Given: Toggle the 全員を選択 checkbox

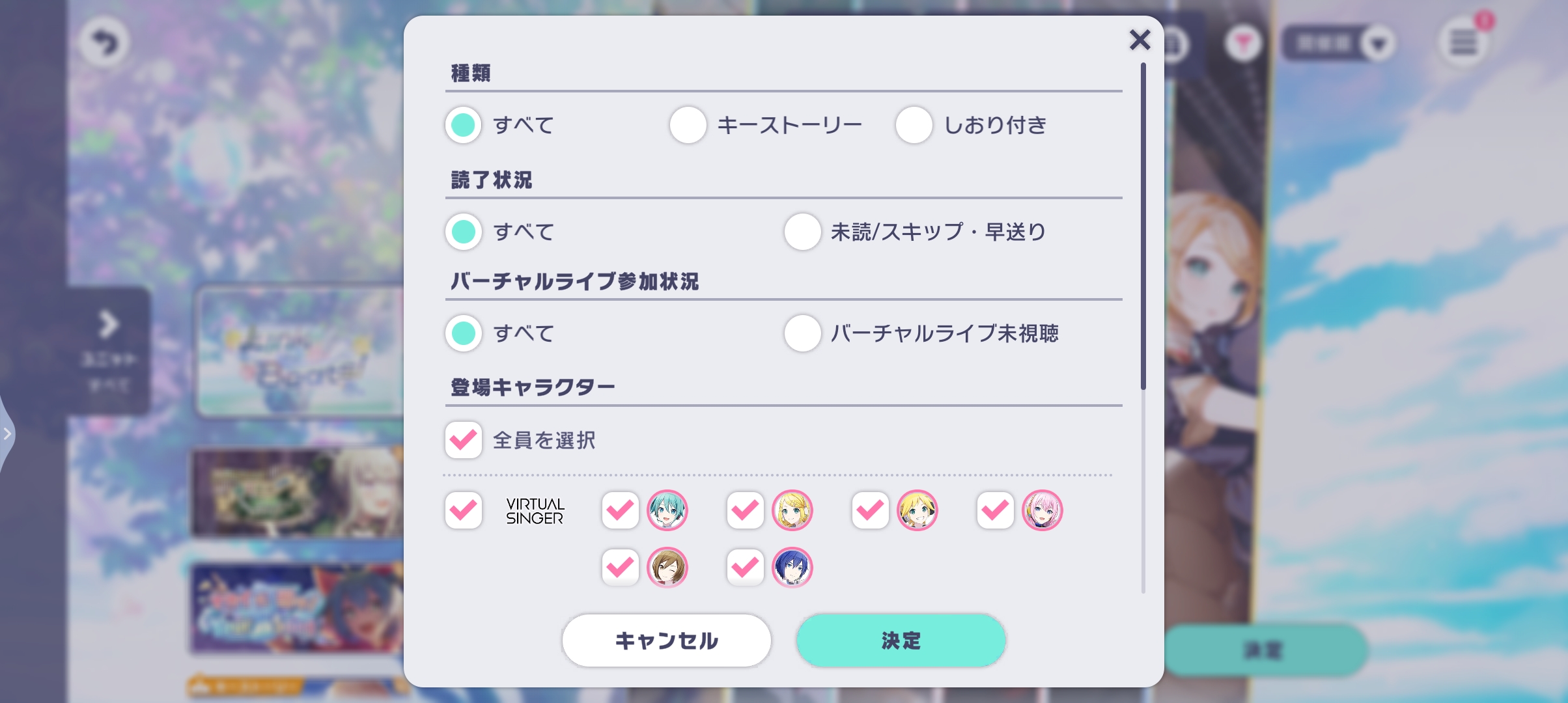Looking at the screenshot, I should point(464,440).
